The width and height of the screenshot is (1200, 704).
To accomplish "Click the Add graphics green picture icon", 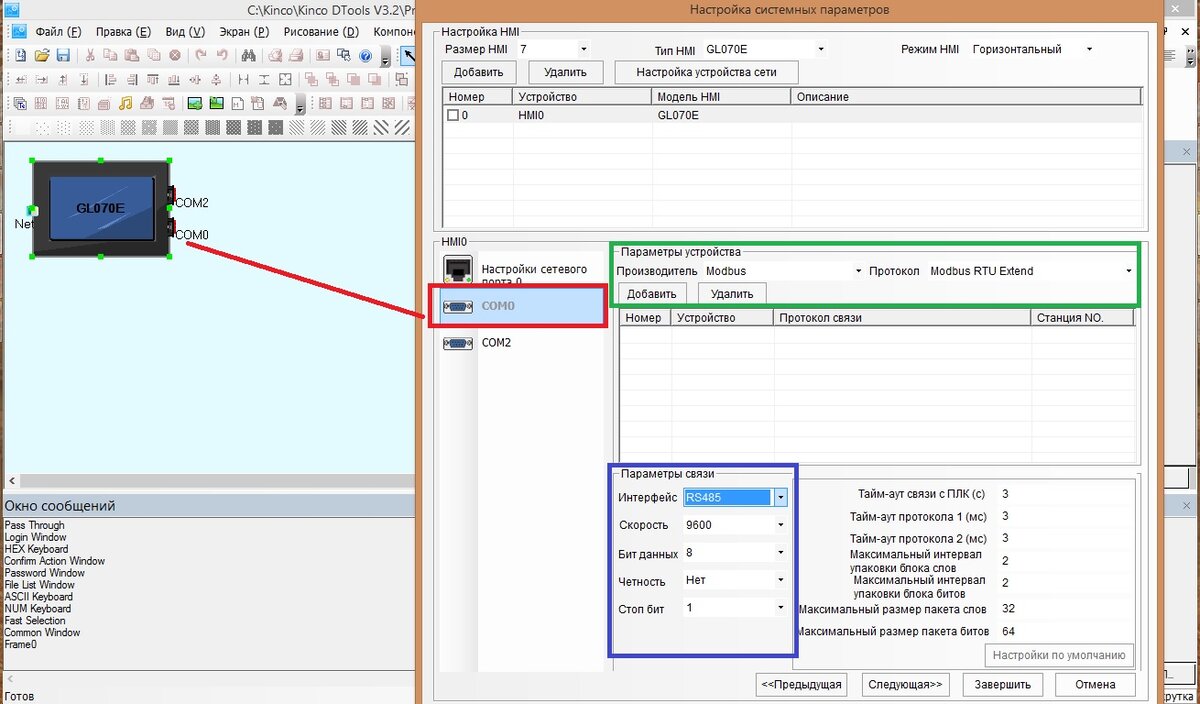I will pos(195,104).
